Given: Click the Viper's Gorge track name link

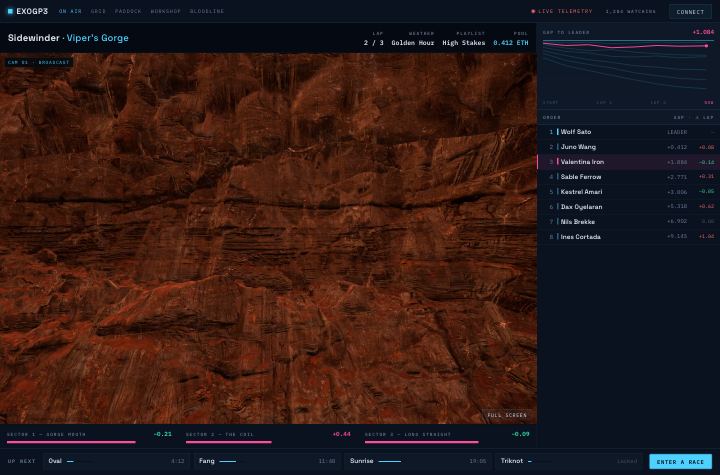Looking at the screenshot, I should click(97, 38).
